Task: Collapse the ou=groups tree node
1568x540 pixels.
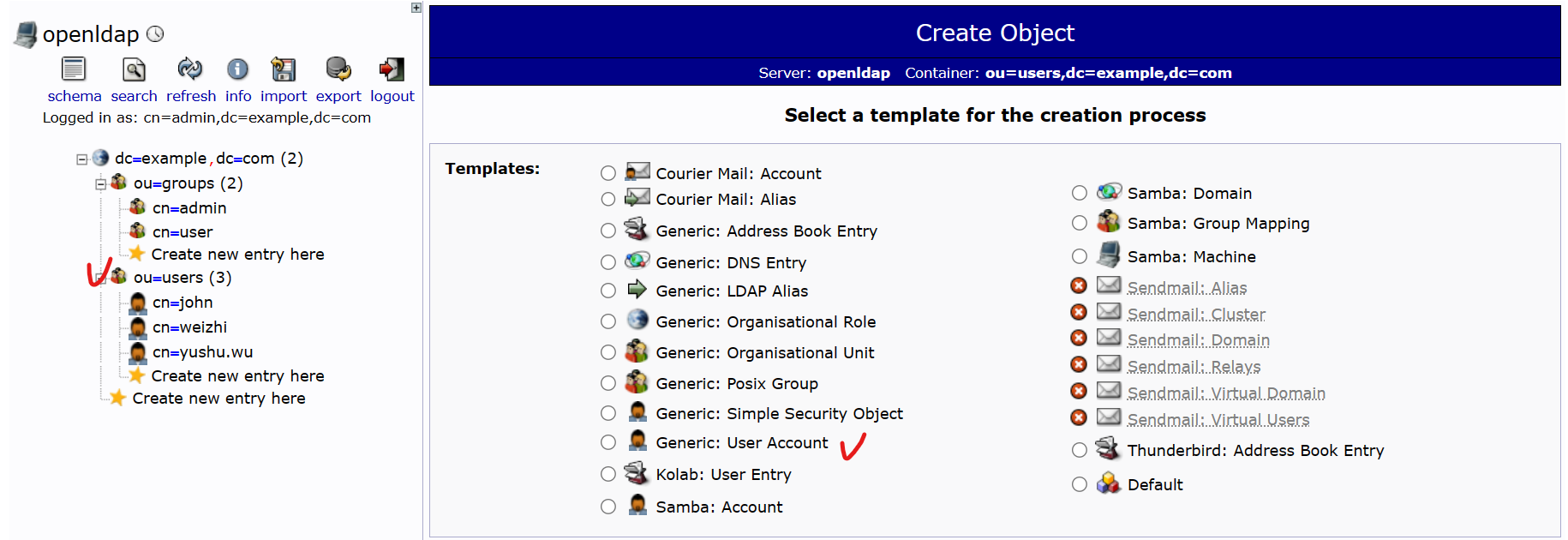Action: (100, 183)
